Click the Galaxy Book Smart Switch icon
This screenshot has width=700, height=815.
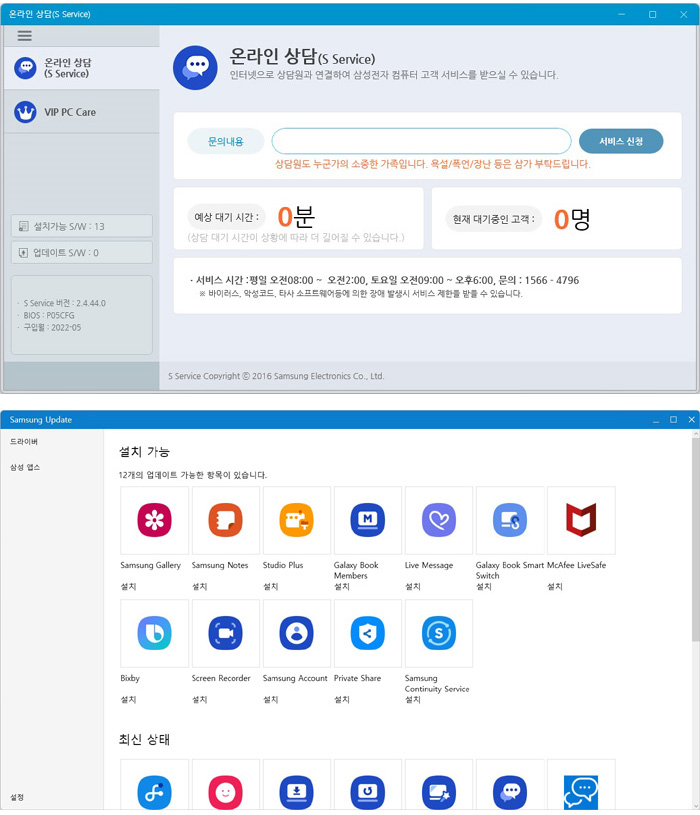(x=510, y=520)
